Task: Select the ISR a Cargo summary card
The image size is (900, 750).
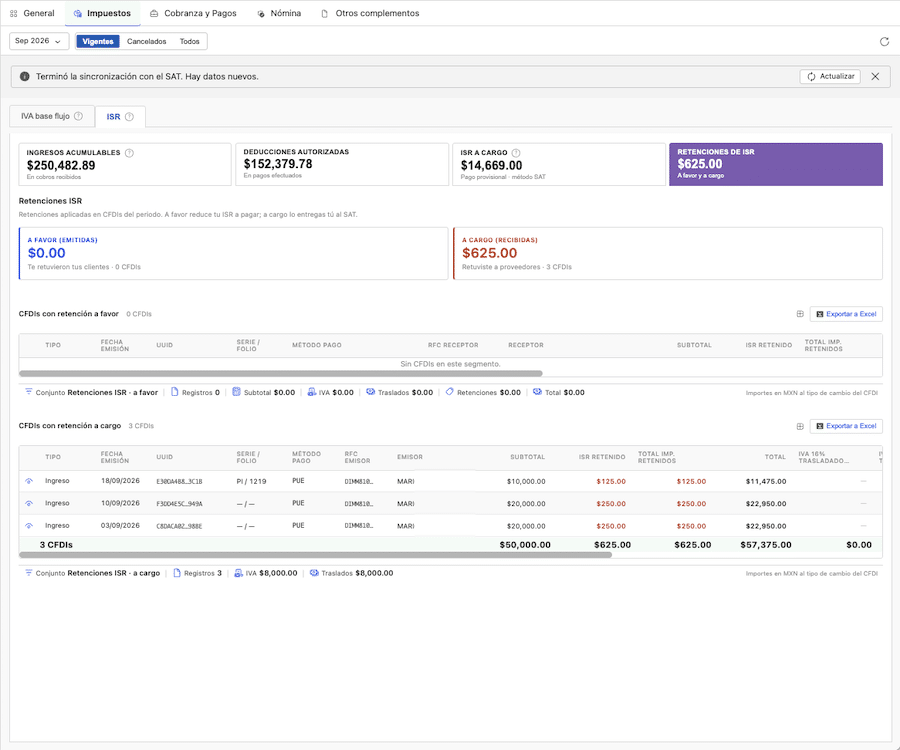Action: tap(559, 164)
